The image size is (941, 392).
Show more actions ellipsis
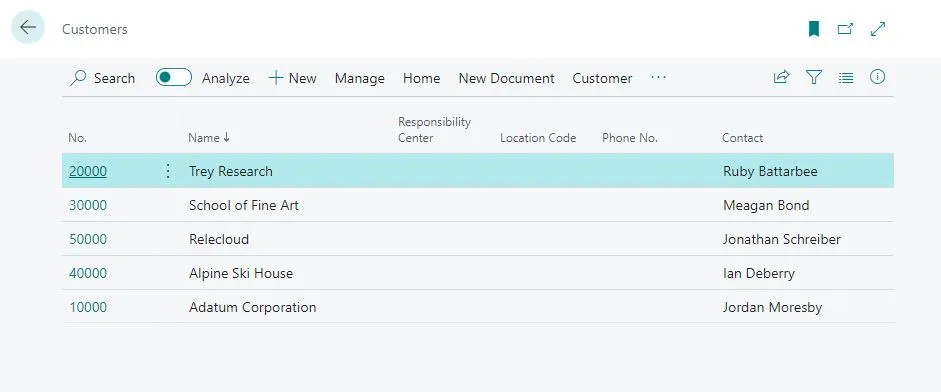tap(658, 77)
